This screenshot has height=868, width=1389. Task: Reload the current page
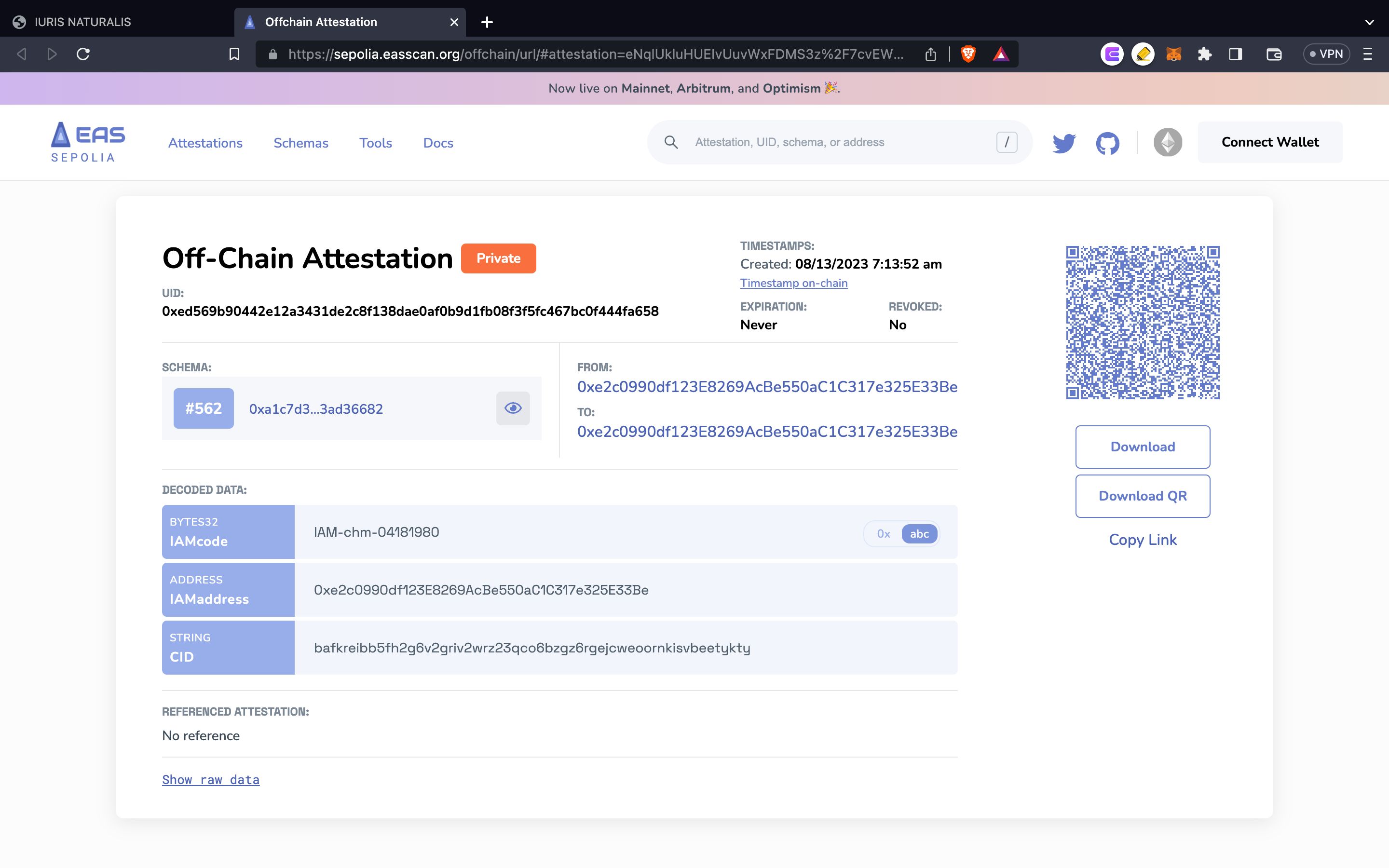pos(83,54)
